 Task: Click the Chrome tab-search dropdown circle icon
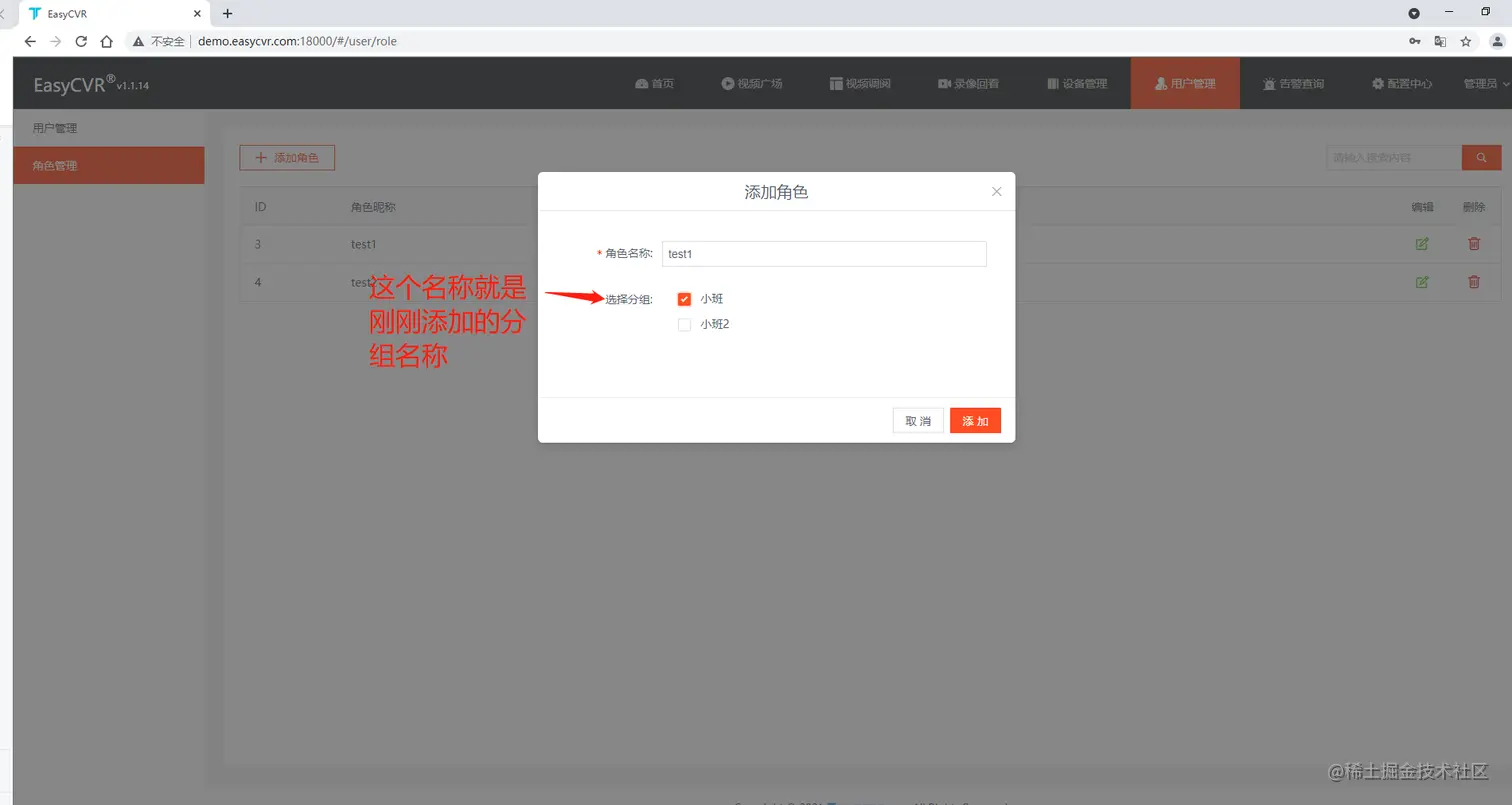[1414, 13]
